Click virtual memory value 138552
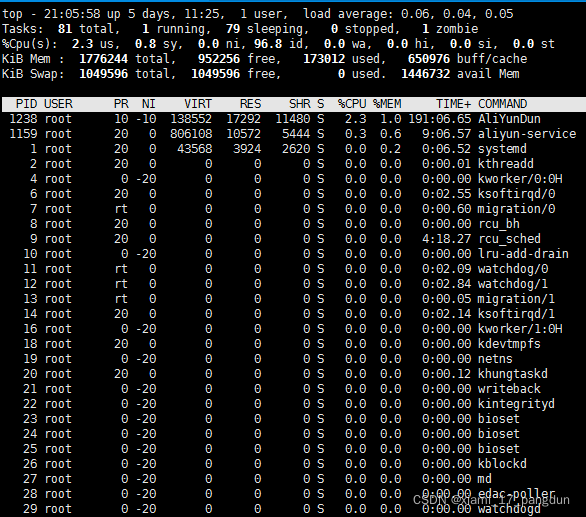586x517 pixels. coord(191,119)
